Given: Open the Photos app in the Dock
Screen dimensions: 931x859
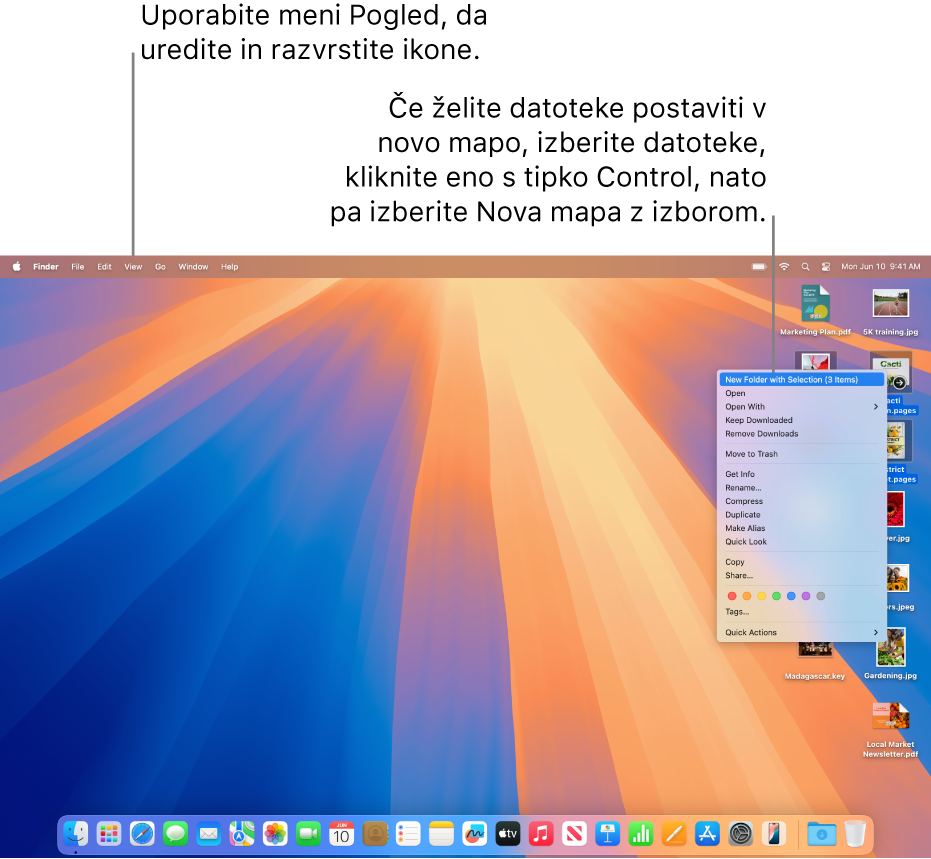Looking at the screenshot, I should (276, 834).
